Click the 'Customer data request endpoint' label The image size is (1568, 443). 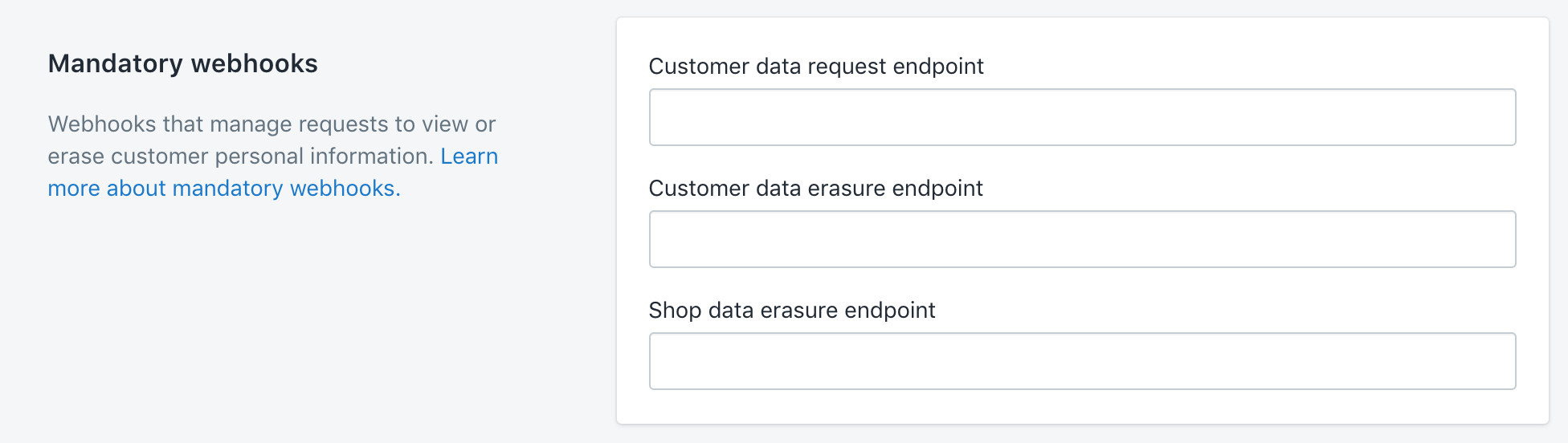coord(816,67)
